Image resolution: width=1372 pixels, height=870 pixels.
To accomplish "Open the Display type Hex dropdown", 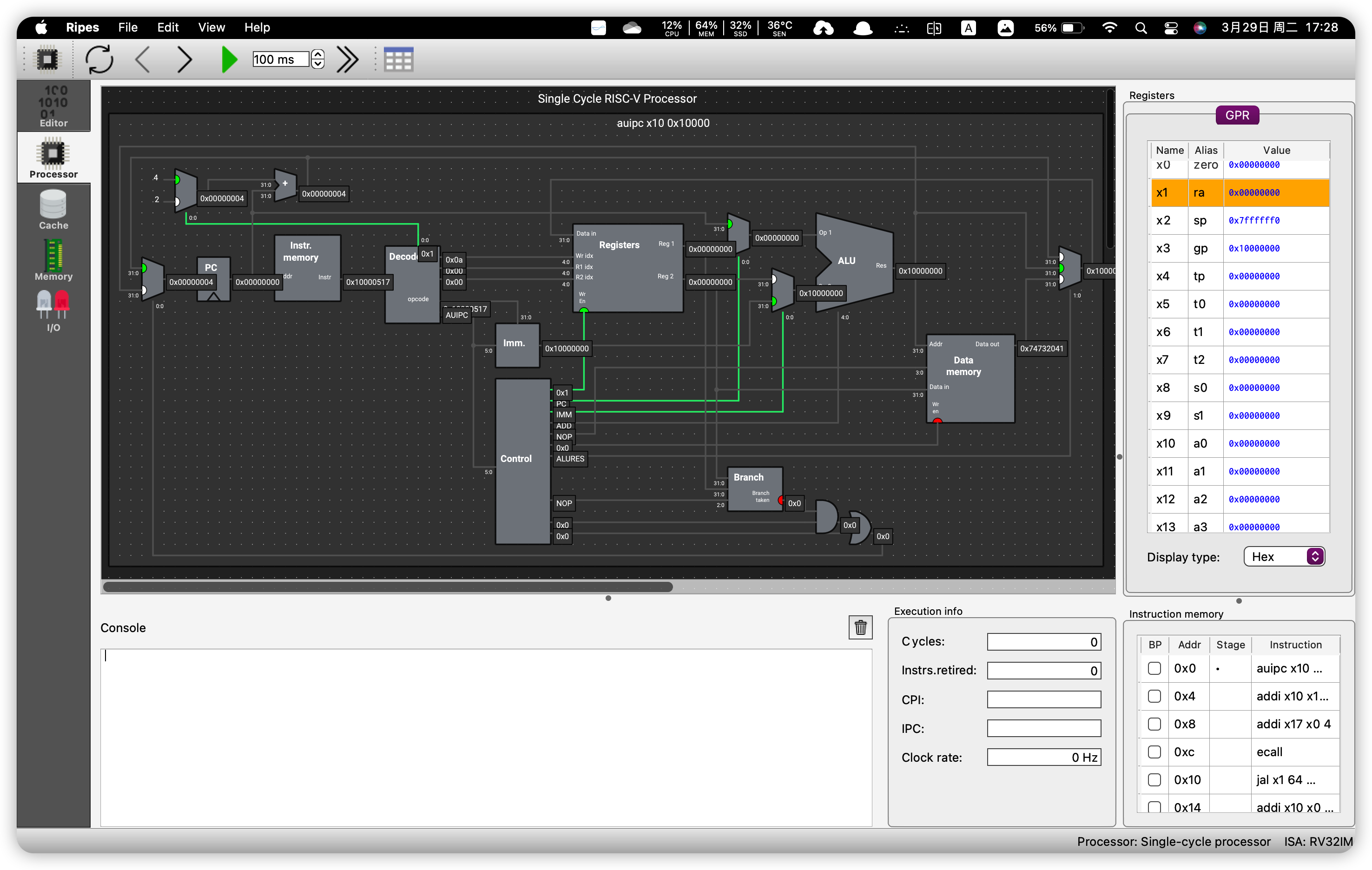I will point(1284,557).
